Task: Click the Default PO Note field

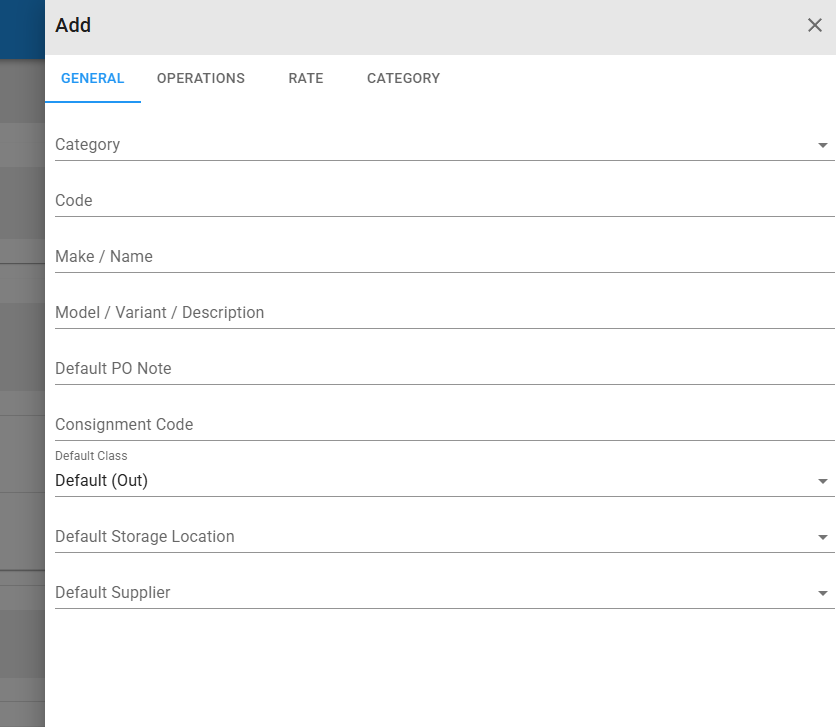Action: tap(445, 368)
